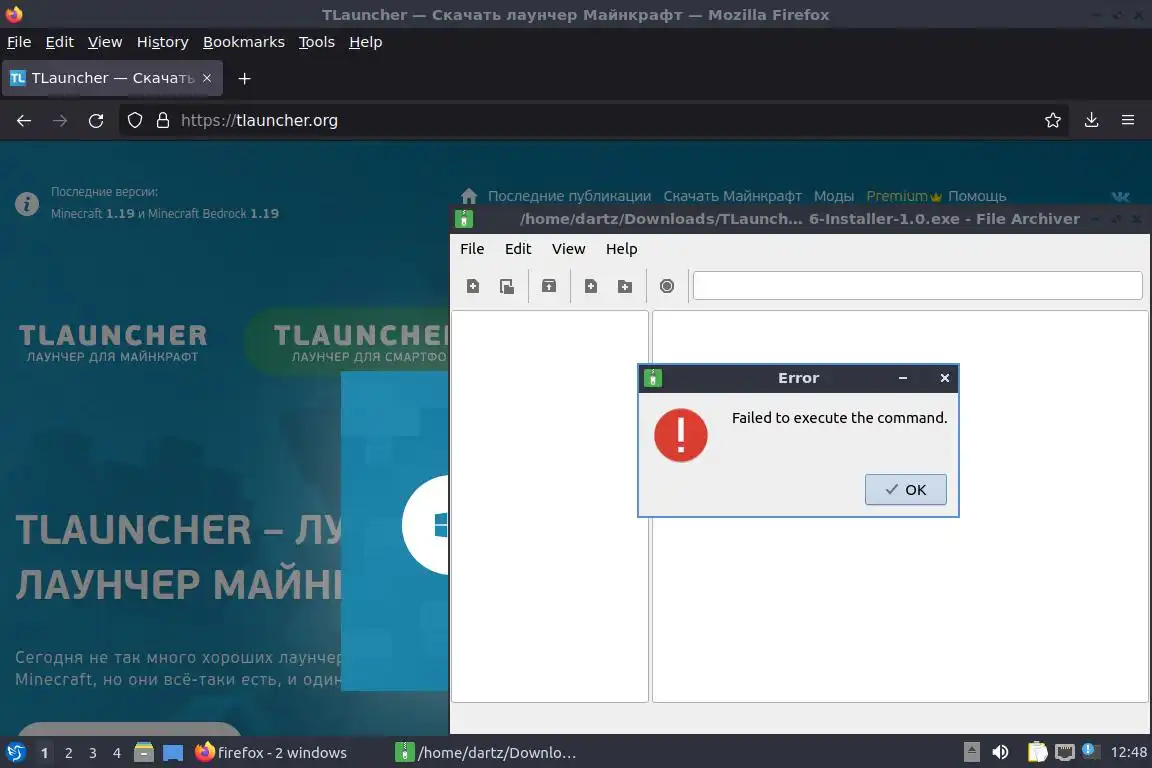Viewport: 1152px width, 768px height.
Task: Open file manager from taskbar
Action: pyautogui.click(x=144, y=752)
